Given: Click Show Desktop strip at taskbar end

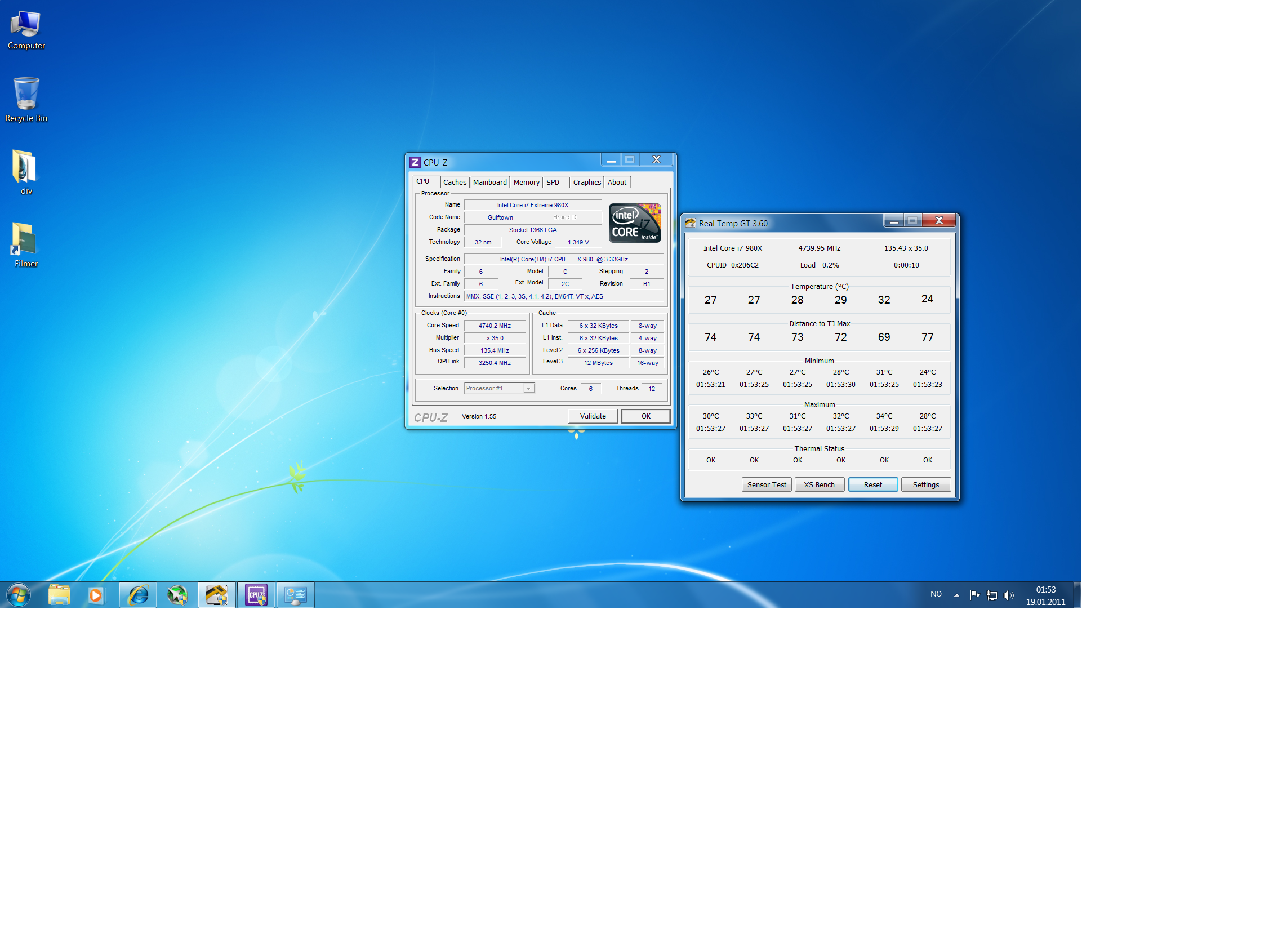Looking at the screenshot, I should [1077, 595].
